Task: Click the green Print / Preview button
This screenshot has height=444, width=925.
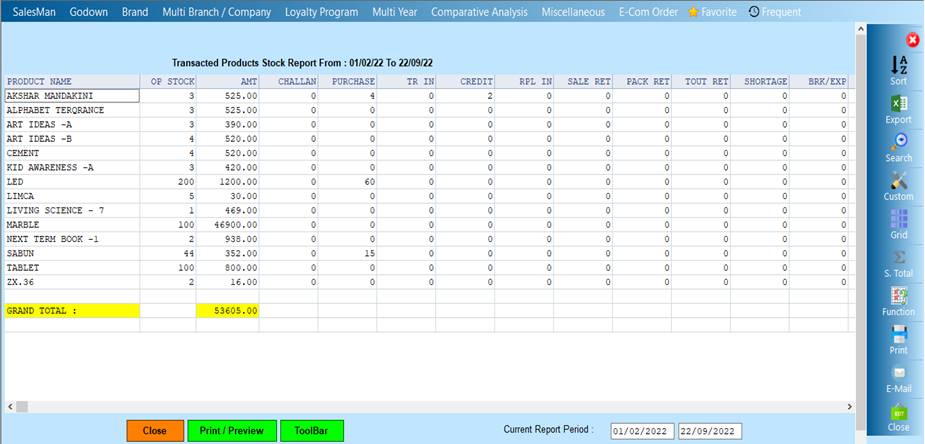Action: tap(231, 430)
